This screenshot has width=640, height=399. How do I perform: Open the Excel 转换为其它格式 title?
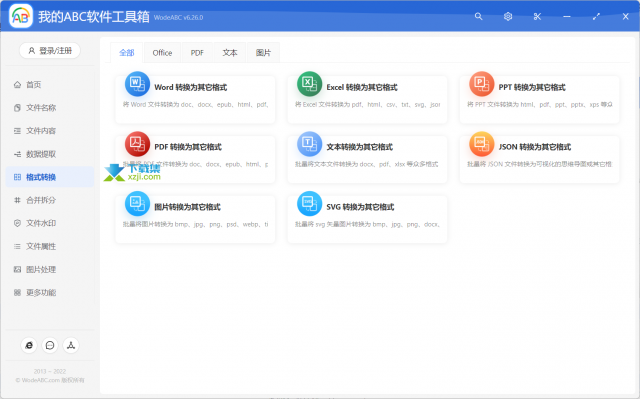click(x=362, y=87)
